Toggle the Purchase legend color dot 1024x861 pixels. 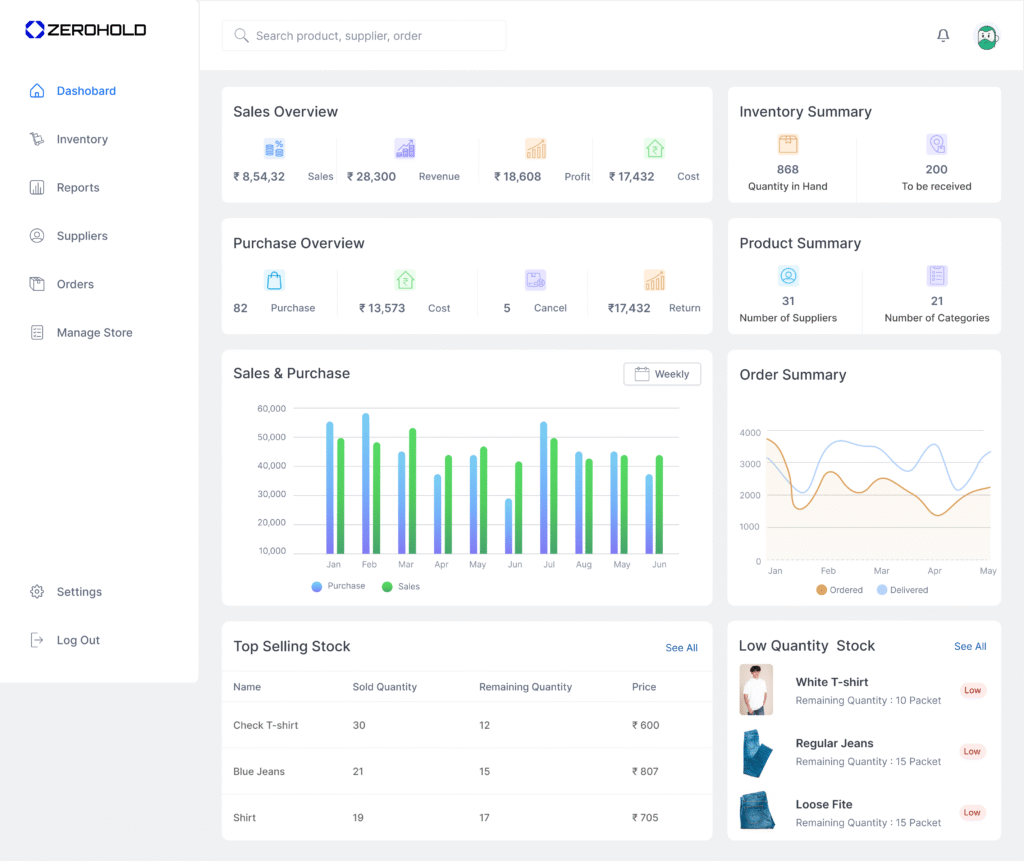click(317, 587)
